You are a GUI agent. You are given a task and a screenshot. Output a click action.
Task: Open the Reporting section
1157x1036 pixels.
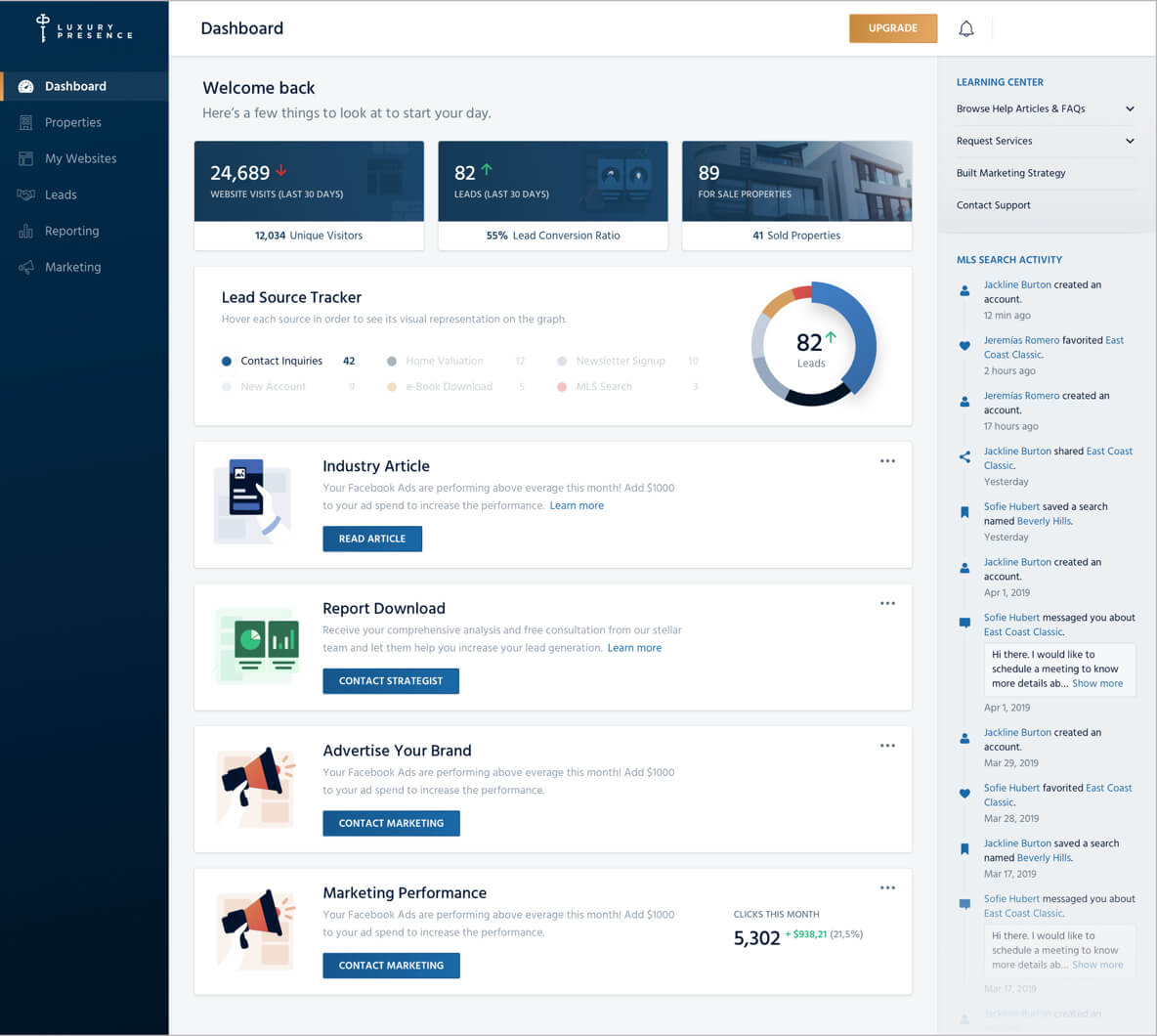click(x=84, y=231)
